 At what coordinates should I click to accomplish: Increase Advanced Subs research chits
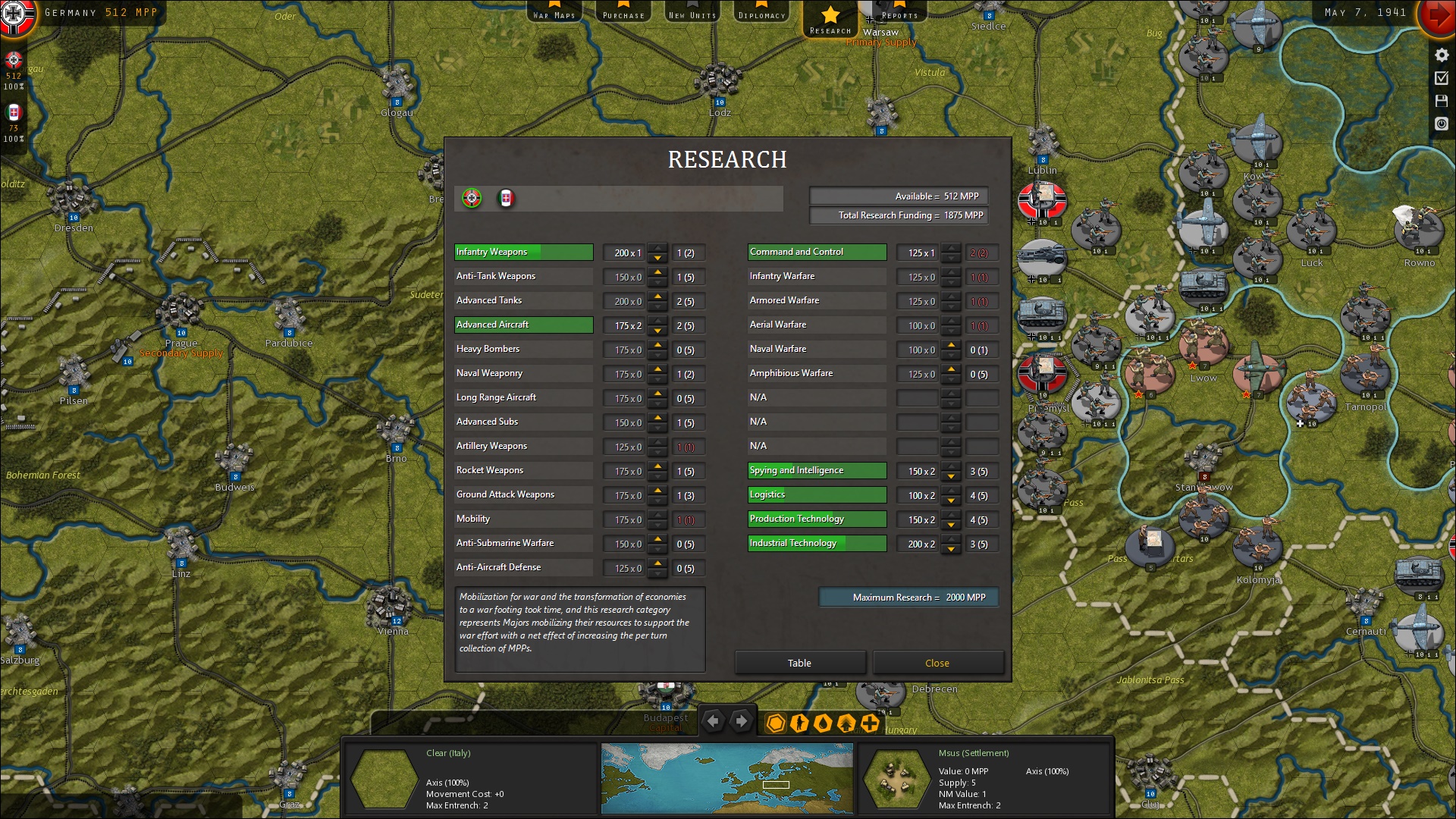point(657,418)
